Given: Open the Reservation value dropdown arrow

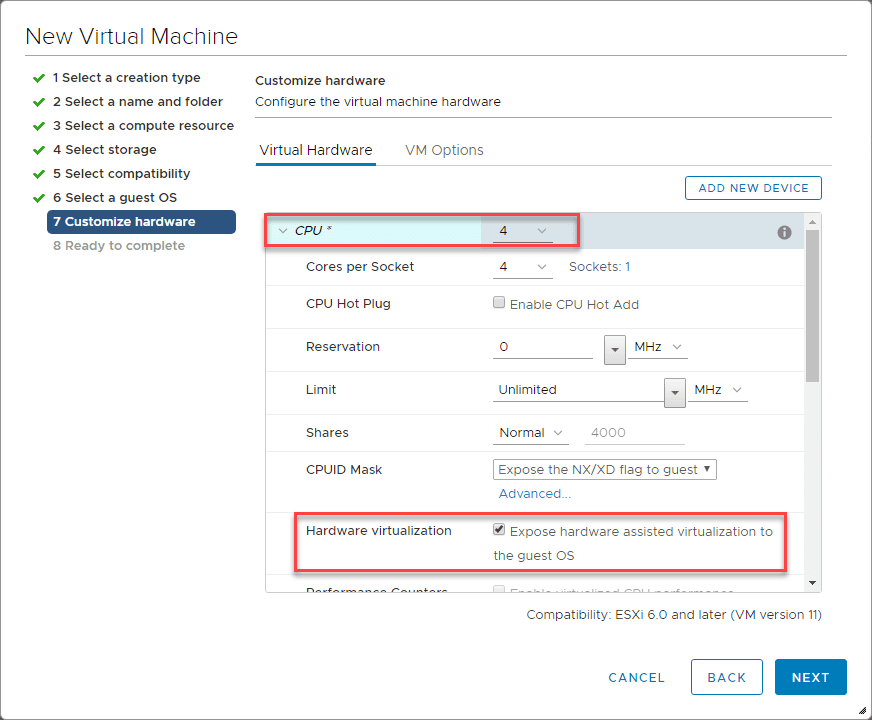Looking at the screenshot, I should tap(615, 348).
